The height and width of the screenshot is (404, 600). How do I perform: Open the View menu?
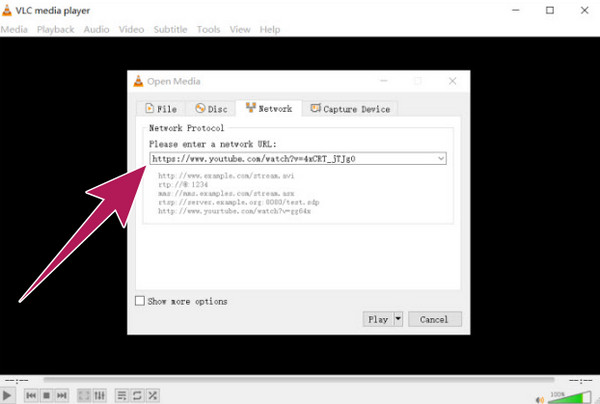[x=240, y=29]
